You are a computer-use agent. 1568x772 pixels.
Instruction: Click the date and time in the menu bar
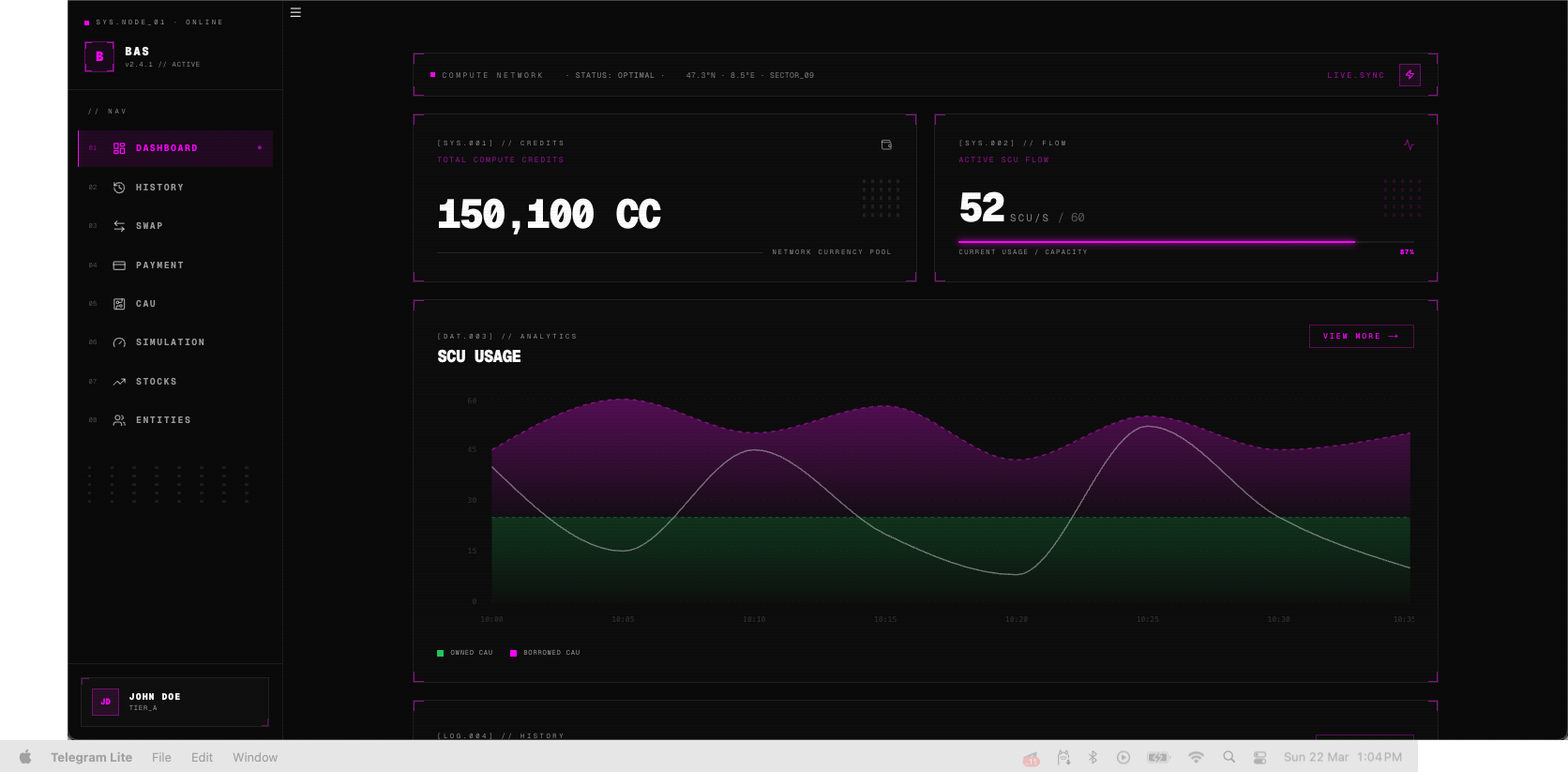click(1343, 757)
